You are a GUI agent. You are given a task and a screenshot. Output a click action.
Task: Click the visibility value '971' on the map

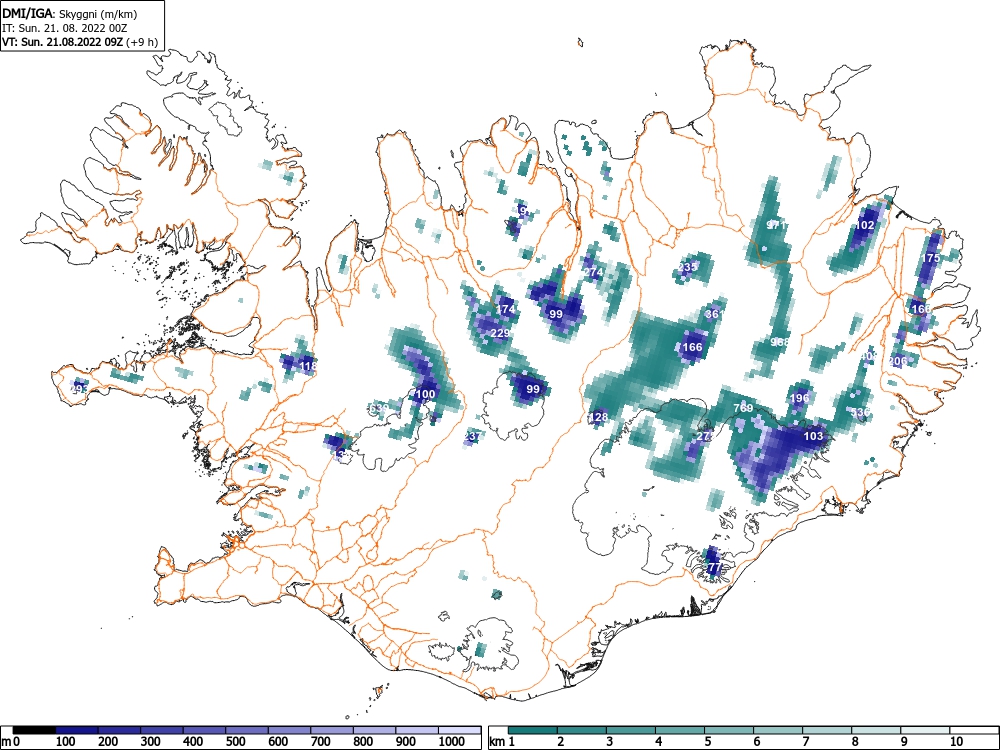click(776, 225)
